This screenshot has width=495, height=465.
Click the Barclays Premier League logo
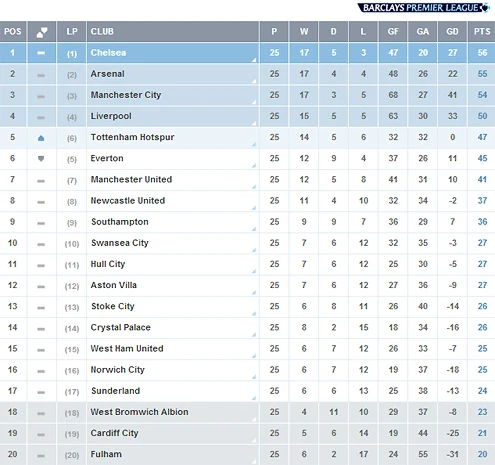click(423, 7)
